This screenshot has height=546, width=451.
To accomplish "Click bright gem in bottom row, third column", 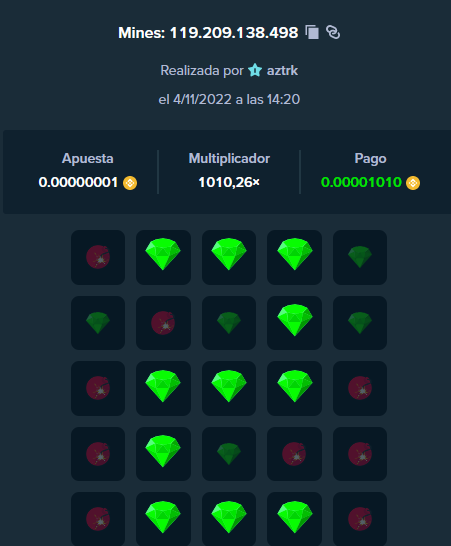I will (x=229, y=519).
